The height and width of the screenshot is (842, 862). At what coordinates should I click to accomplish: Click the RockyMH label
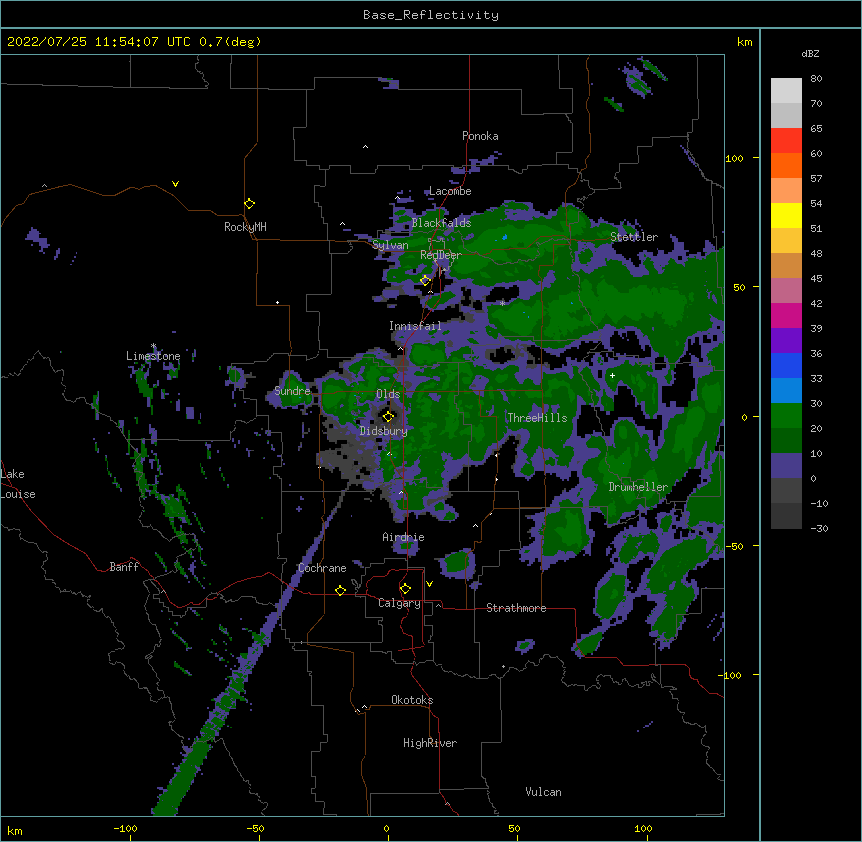245,227
